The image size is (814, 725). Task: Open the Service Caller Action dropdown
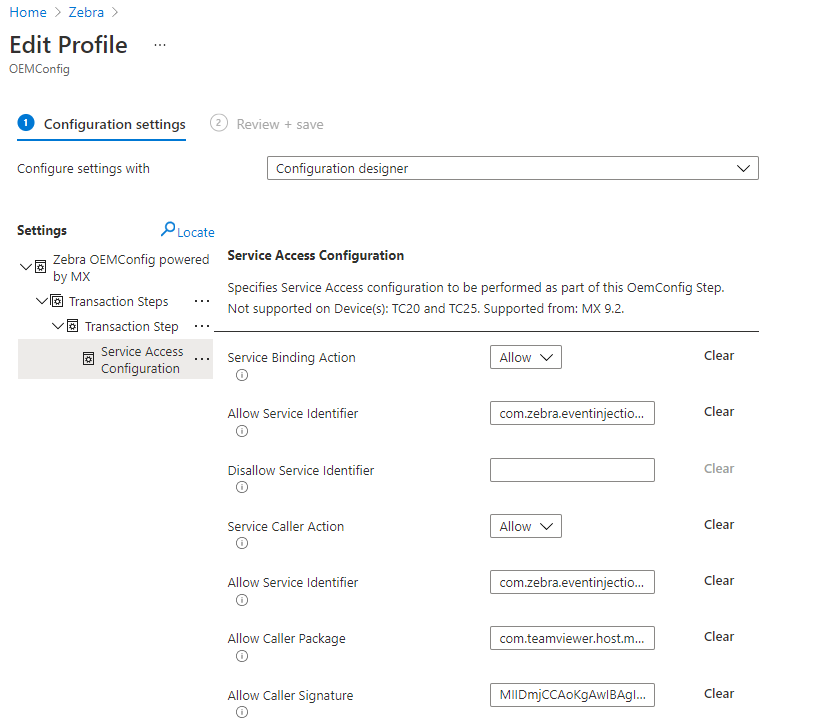(x=525, y=526)
